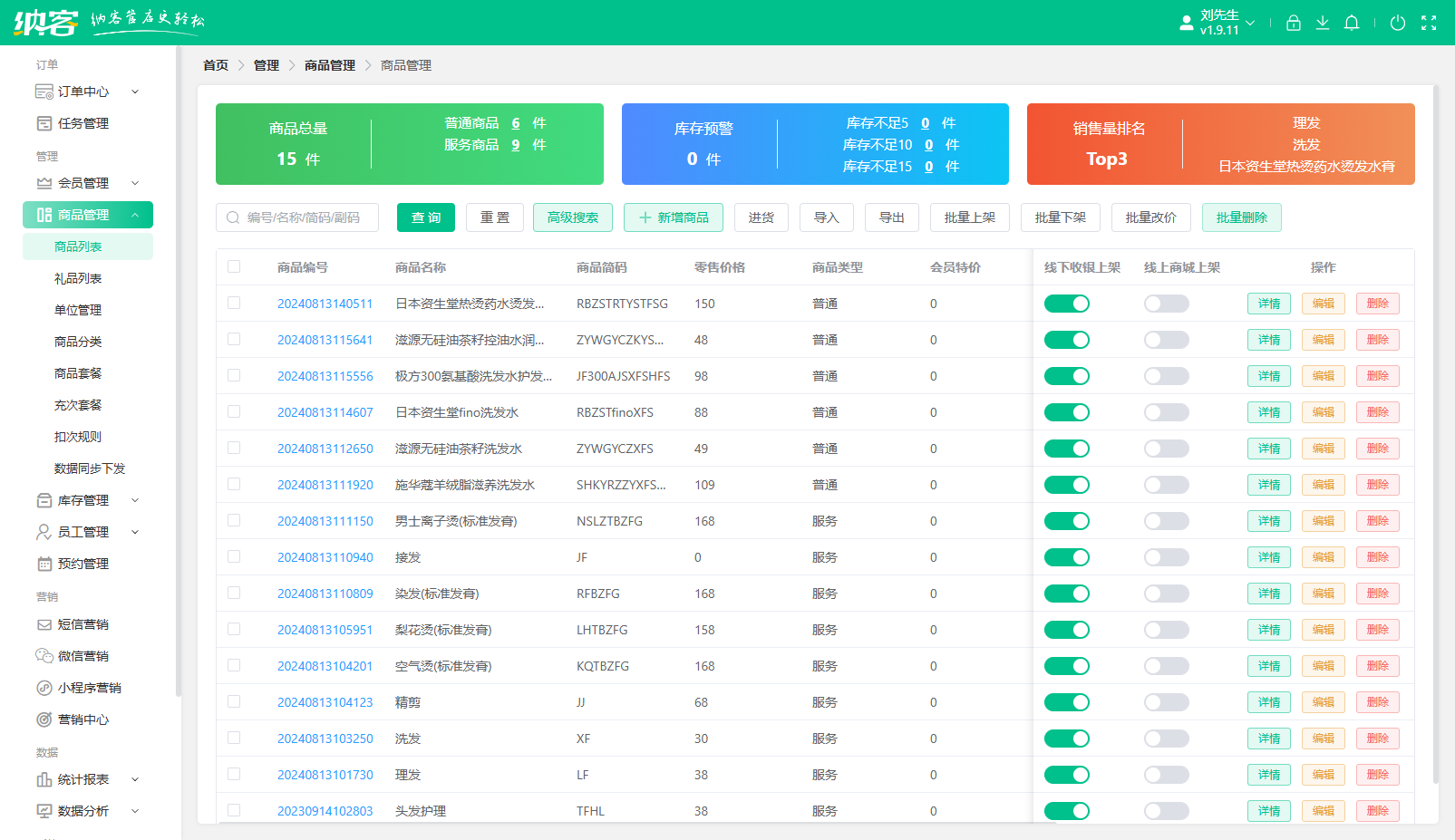Click the 订单中心 sidebar icon
The height and width of the screenshot is (840, 1455).
point(44,92)
